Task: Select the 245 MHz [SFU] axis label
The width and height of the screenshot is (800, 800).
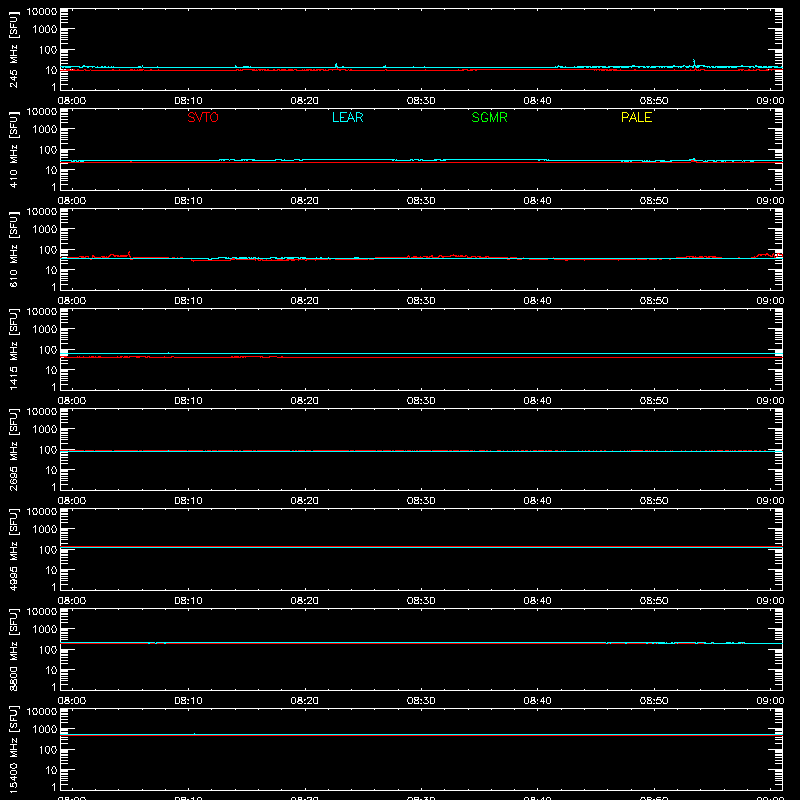Action: pos(13,49)
